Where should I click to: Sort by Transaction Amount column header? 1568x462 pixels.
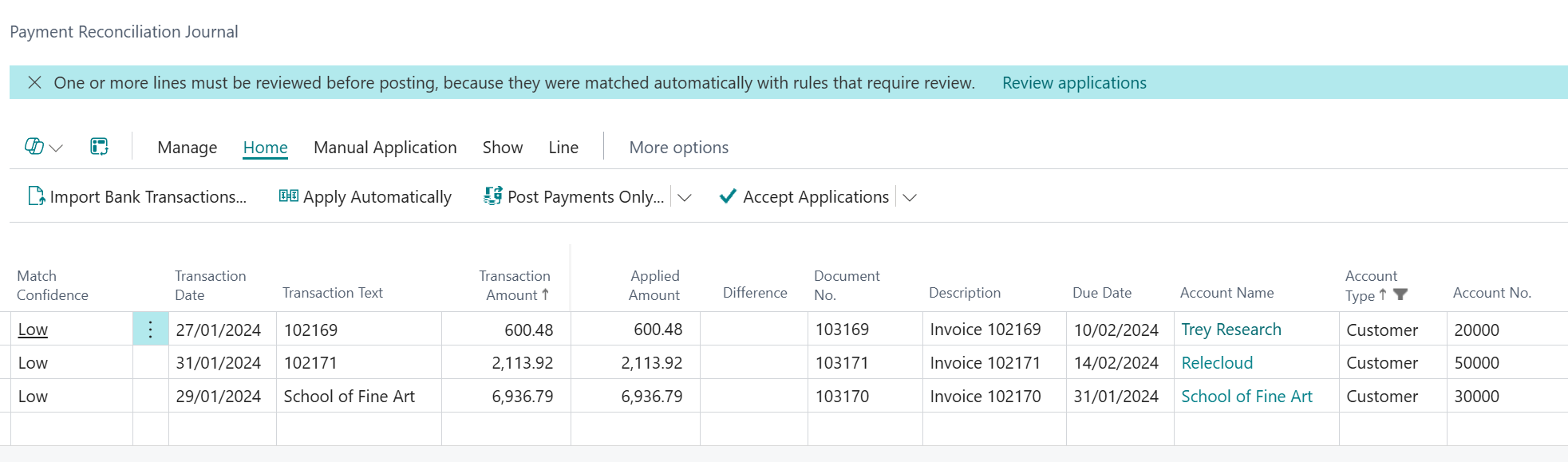(515, 286)
